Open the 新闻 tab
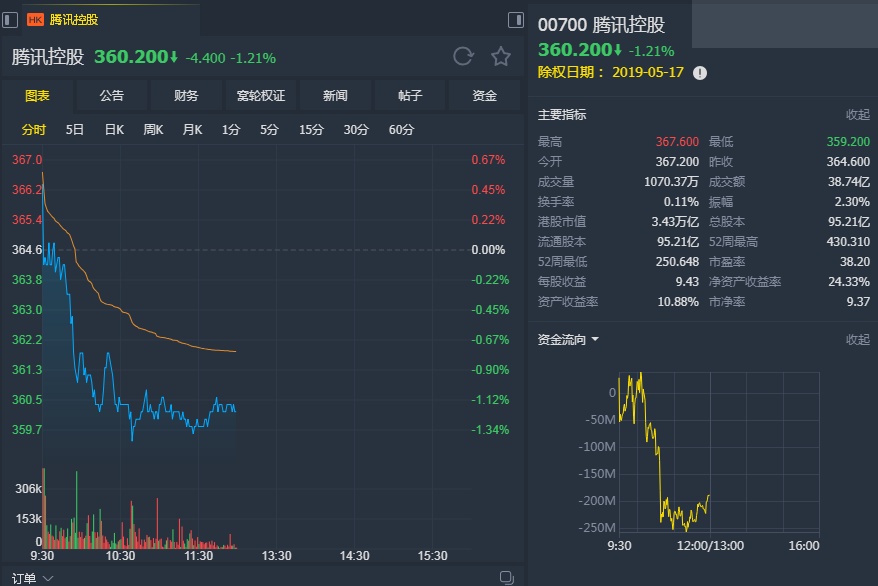This screenshot has height=586, width=878. [335, 96]
